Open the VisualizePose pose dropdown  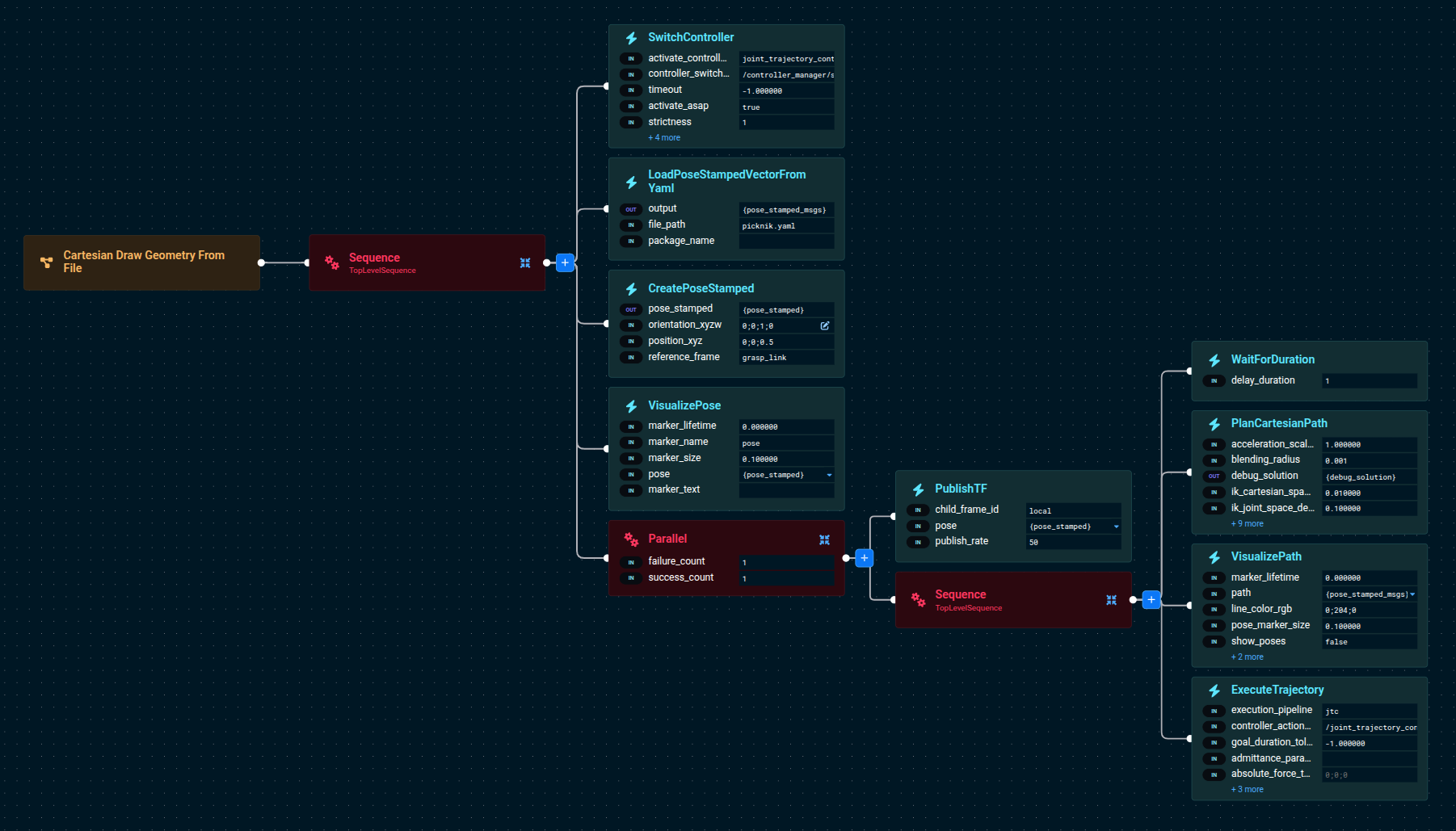pyautogui.click(x=829, y=475)
